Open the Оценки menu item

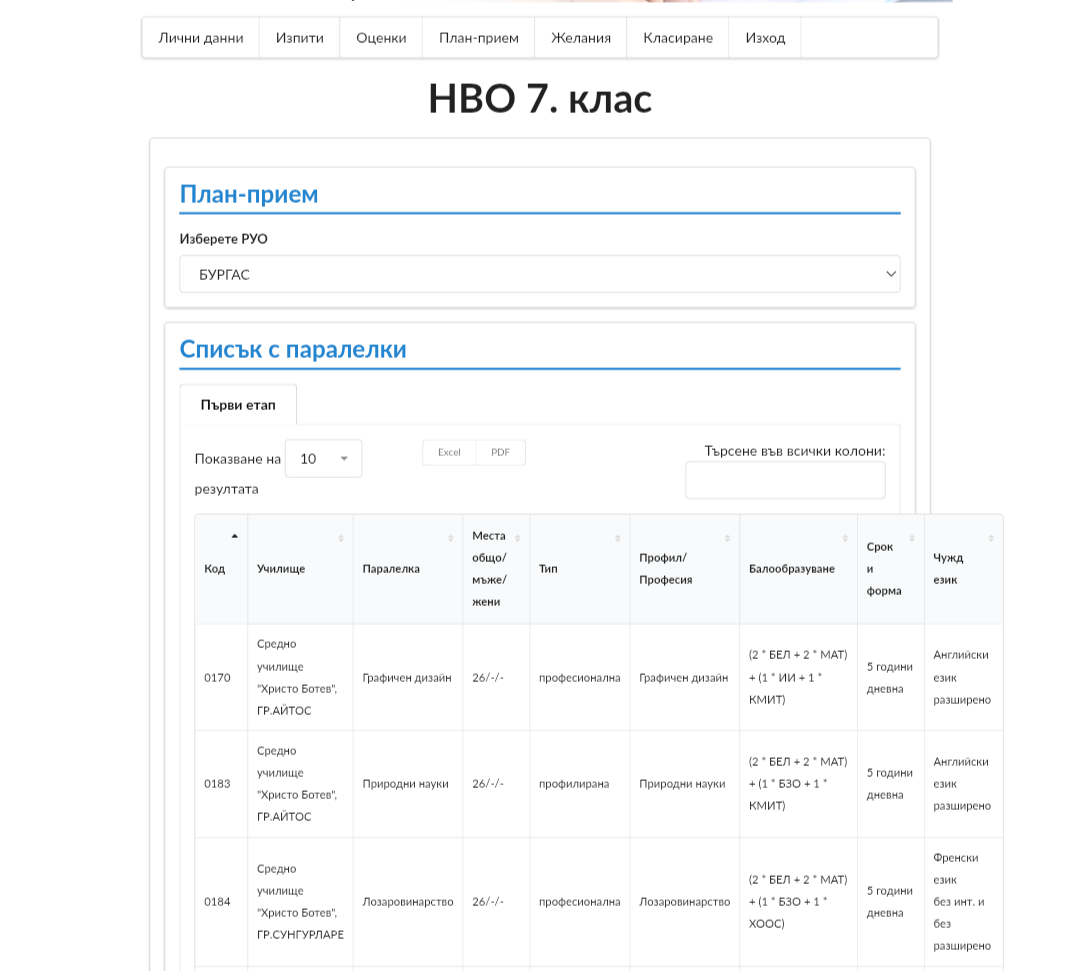tap(381, 38)
